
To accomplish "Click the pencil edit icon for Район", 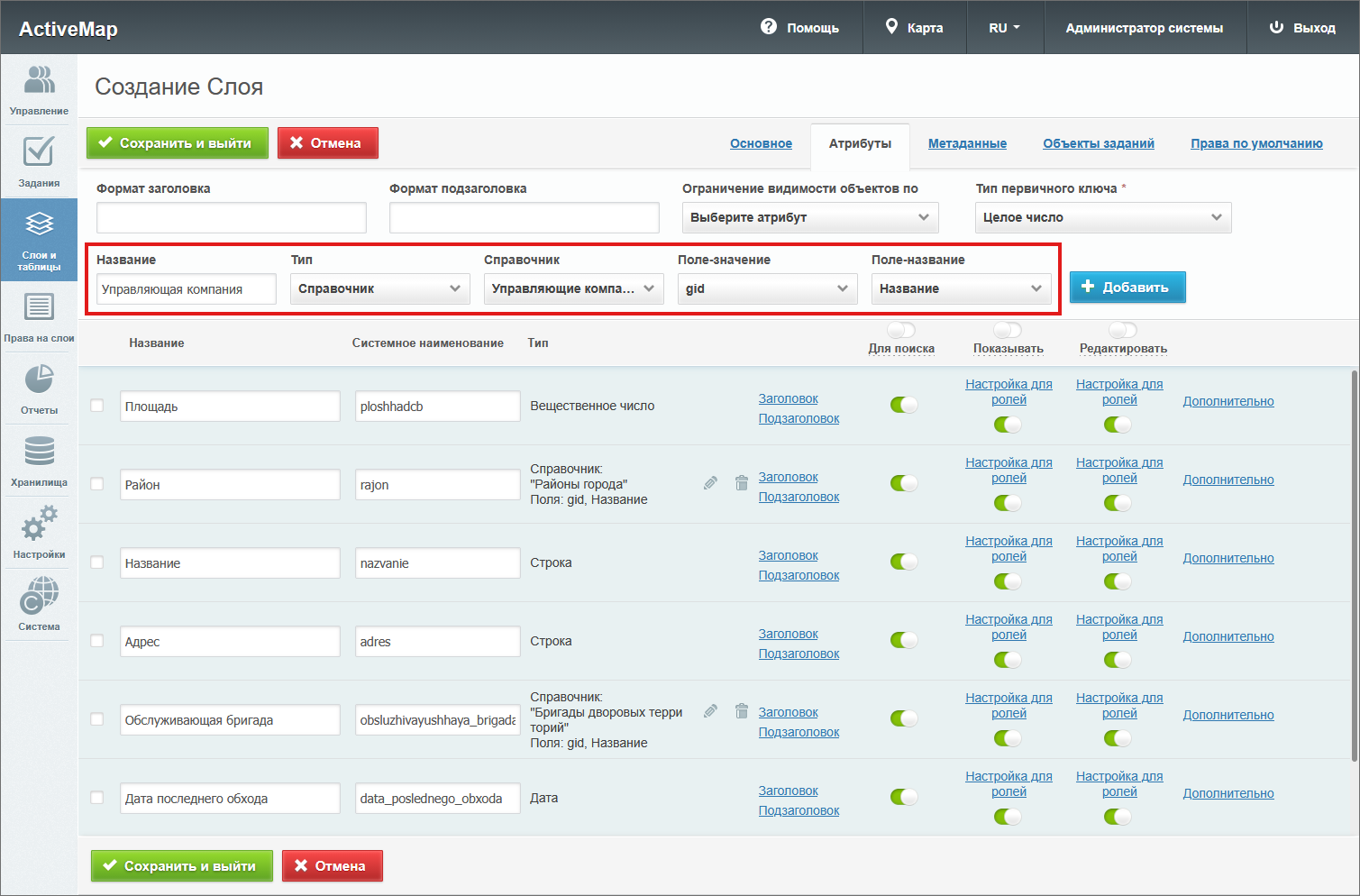I will pyautogui.click(x=710, y=483).
